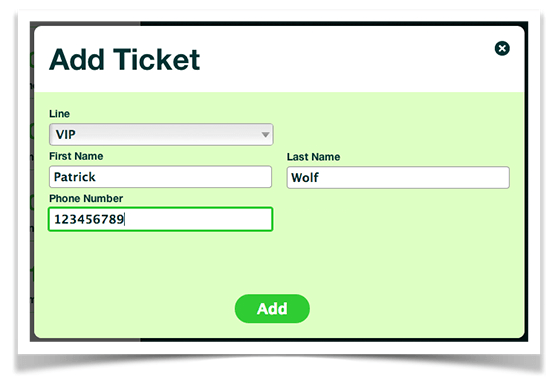The width and height of the screenshot is (557, 383).
Task: Open the Line dropdown showing VIP
Action: (161, 134)
